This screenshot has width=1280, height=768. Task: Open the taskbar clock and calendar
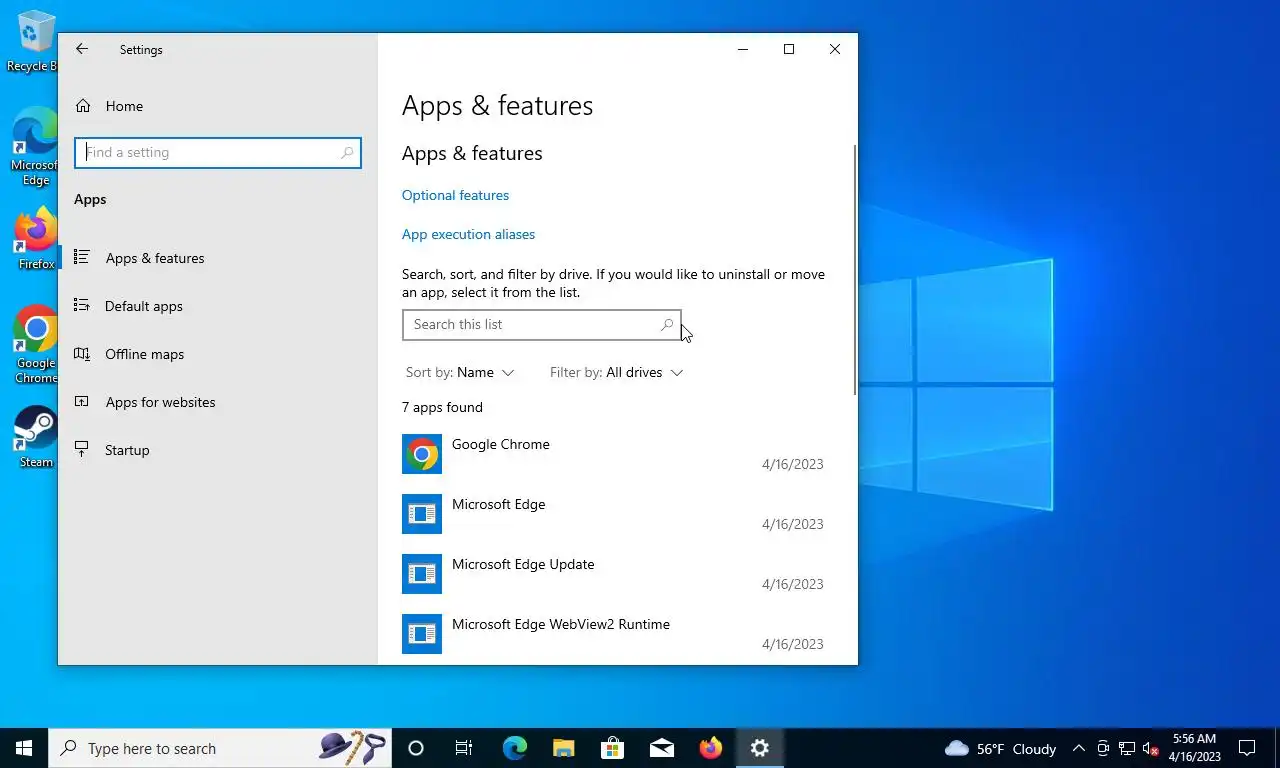pyautogui.click(x=1194, y=748)
